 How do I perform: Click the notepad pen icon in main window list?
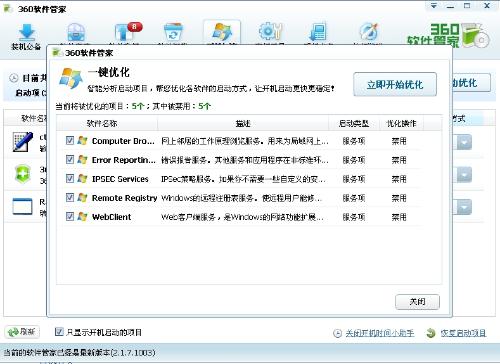pos(23,141)
